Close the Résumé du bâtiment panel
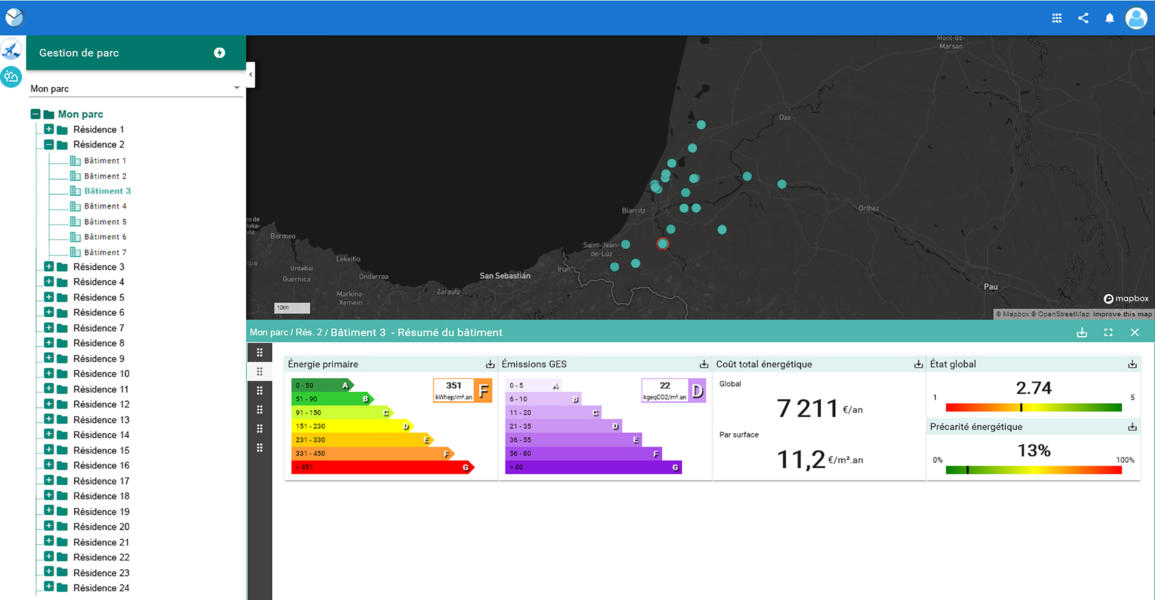 click(x=1134, y=333)
